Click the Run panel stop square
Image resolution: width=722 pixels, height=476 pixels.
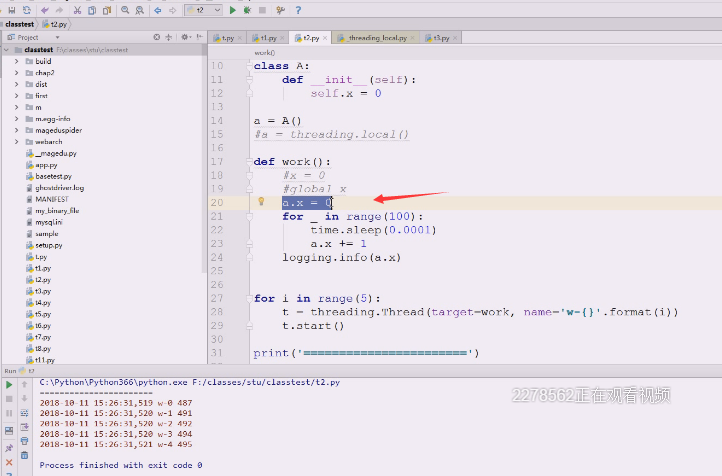click(9, 399)
